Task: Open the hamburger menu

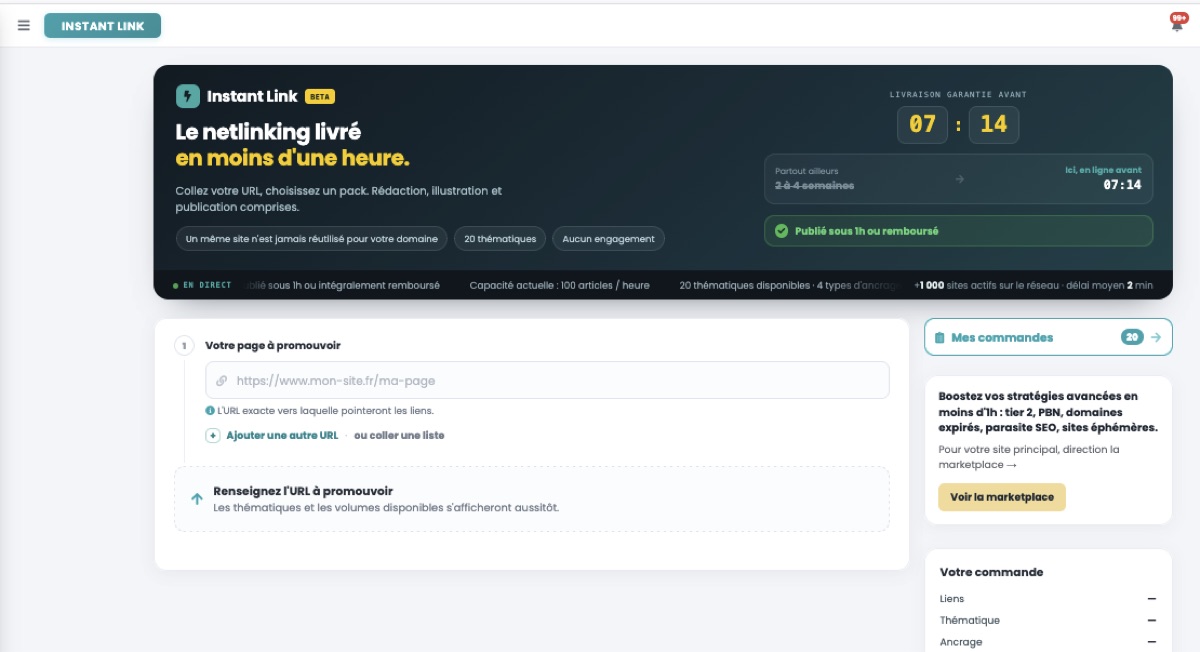Action: tap(24, 26)
